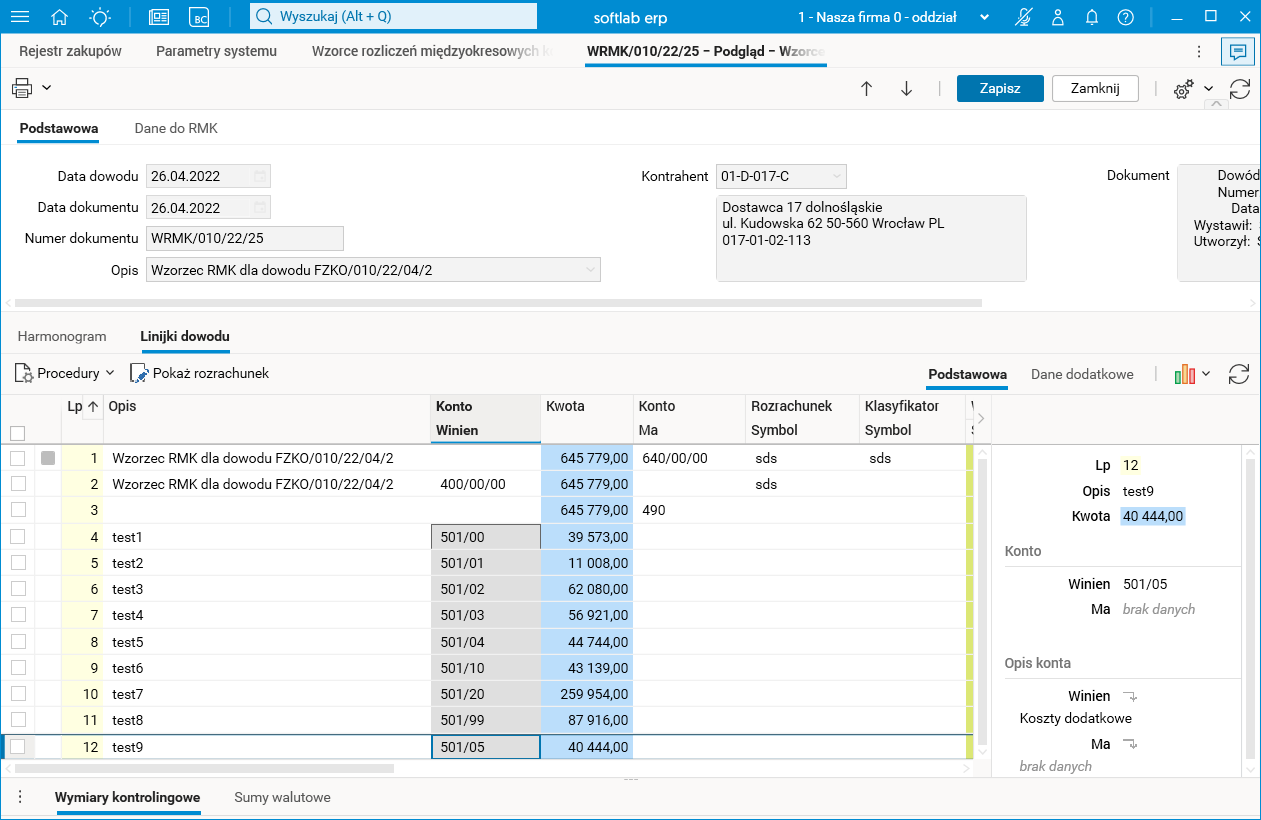Open the help question mark icon
The height and width of the screenshot is (820, 1261).
point(1126,17)
